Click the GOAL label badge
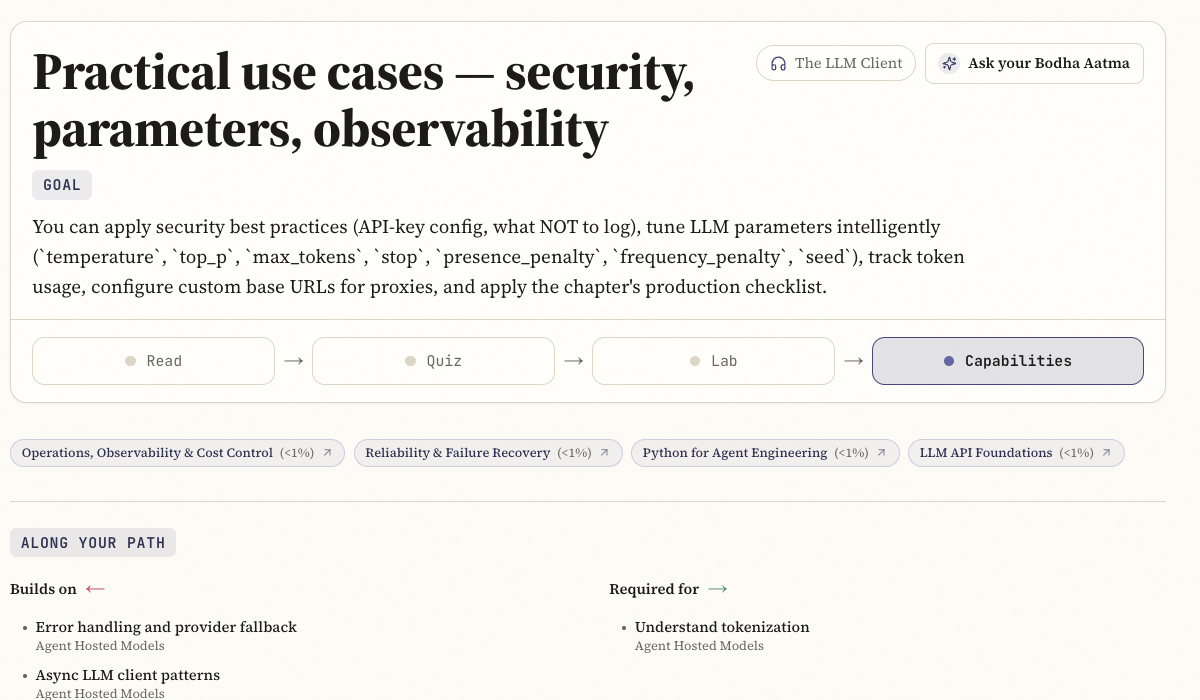 click(62, 185)
